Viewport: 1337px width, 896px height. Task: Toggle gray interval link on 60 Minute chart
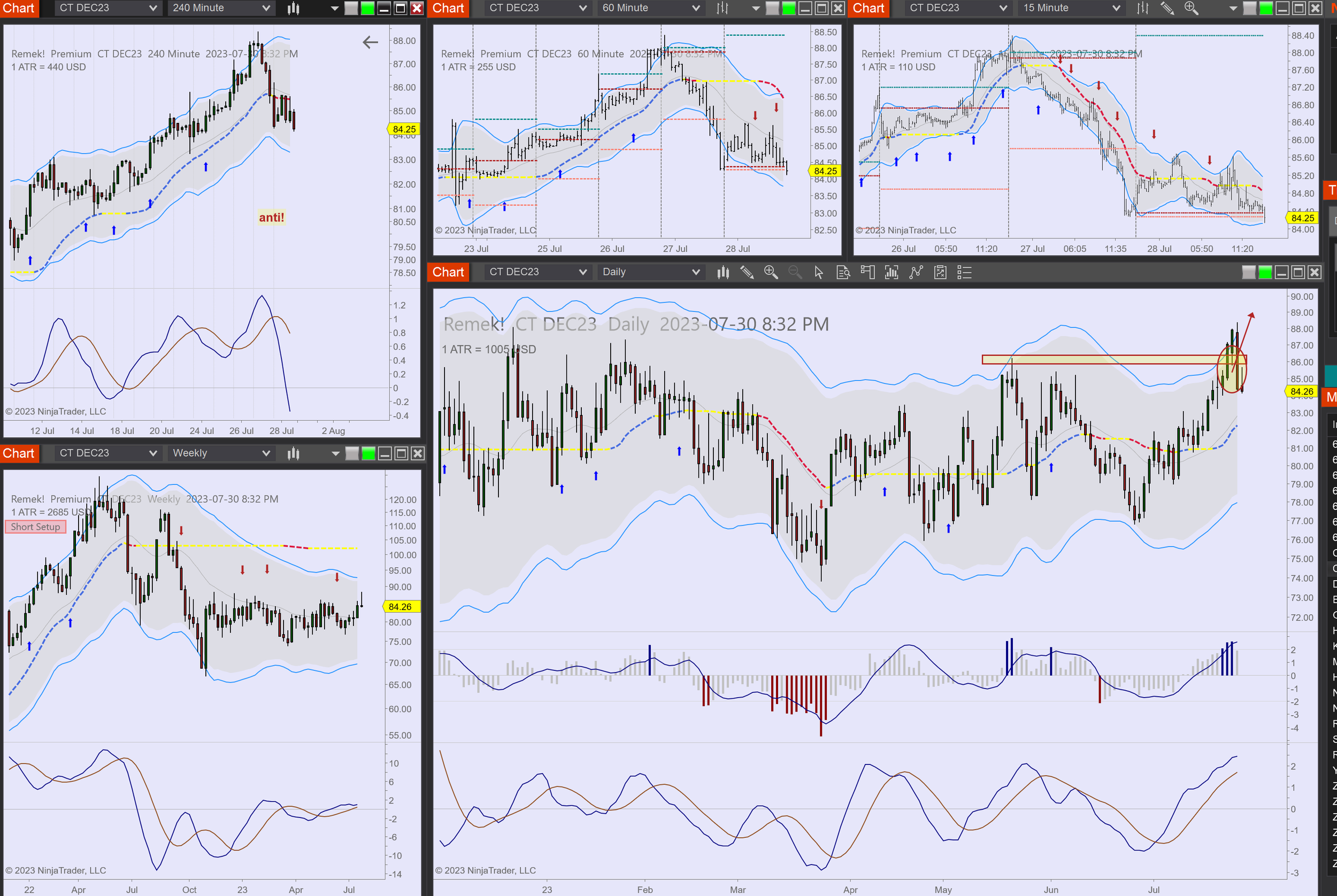772,8
